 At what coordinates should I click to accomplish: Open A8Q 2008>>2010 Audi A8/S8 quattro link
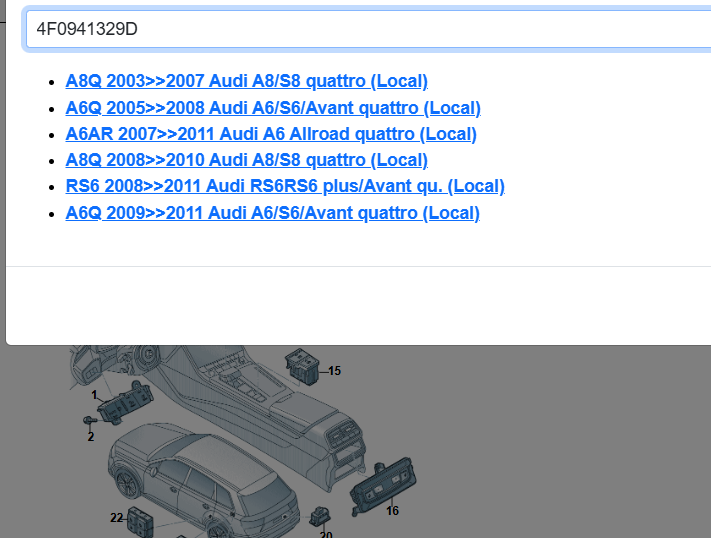click(x=246, y=160)
